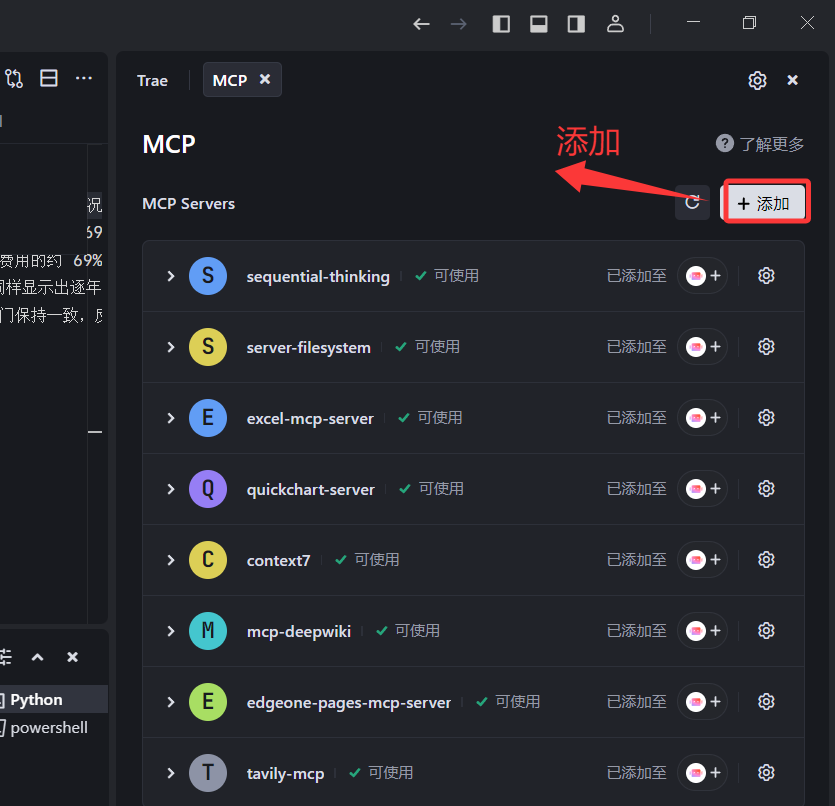Image resolution: width=835 pixels, height=806 pixels.
Task: Select the excel-mcp-server name
Action: pos(310,418)
